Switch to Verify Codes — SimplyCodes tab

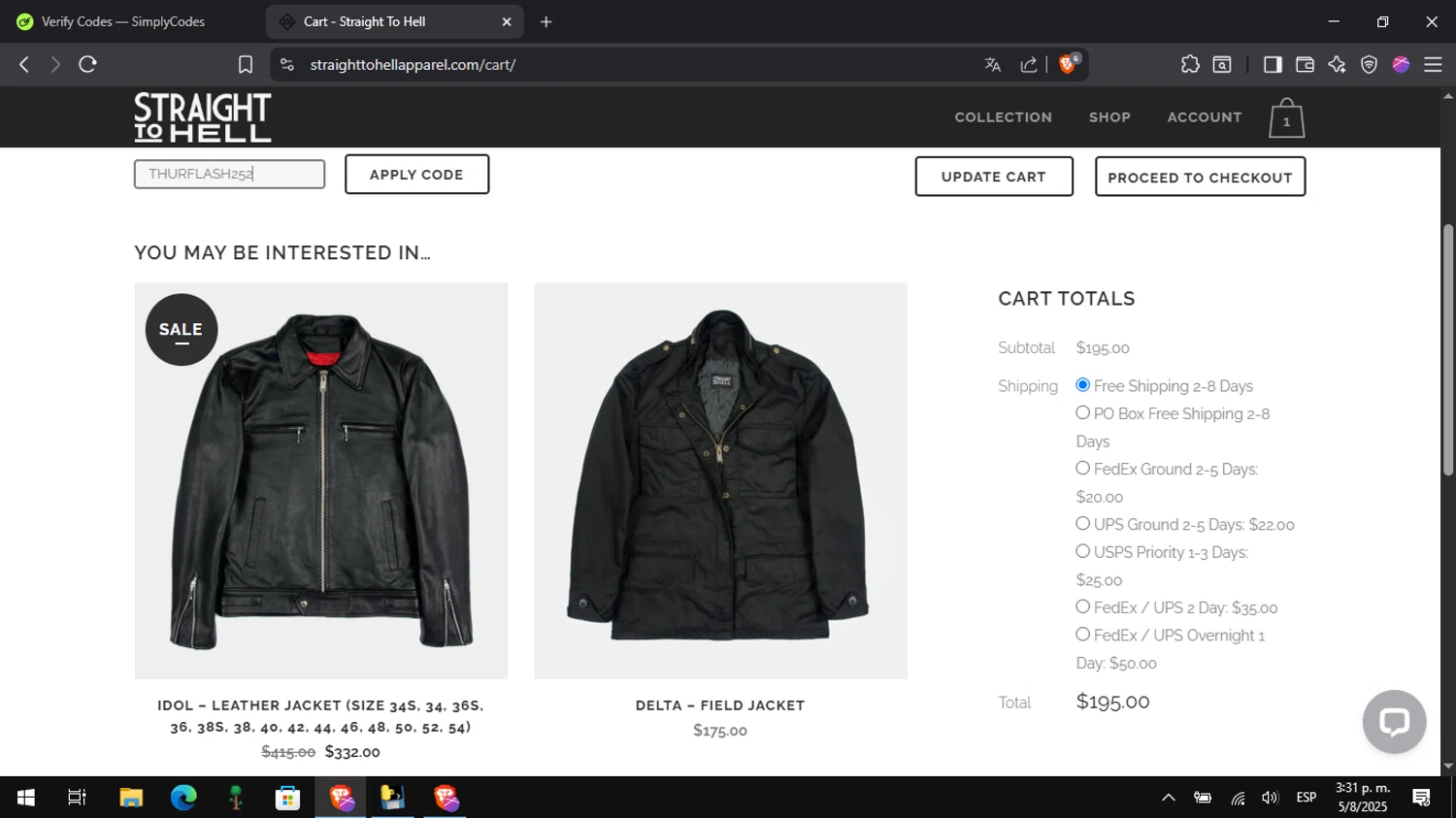coord(124,21)
